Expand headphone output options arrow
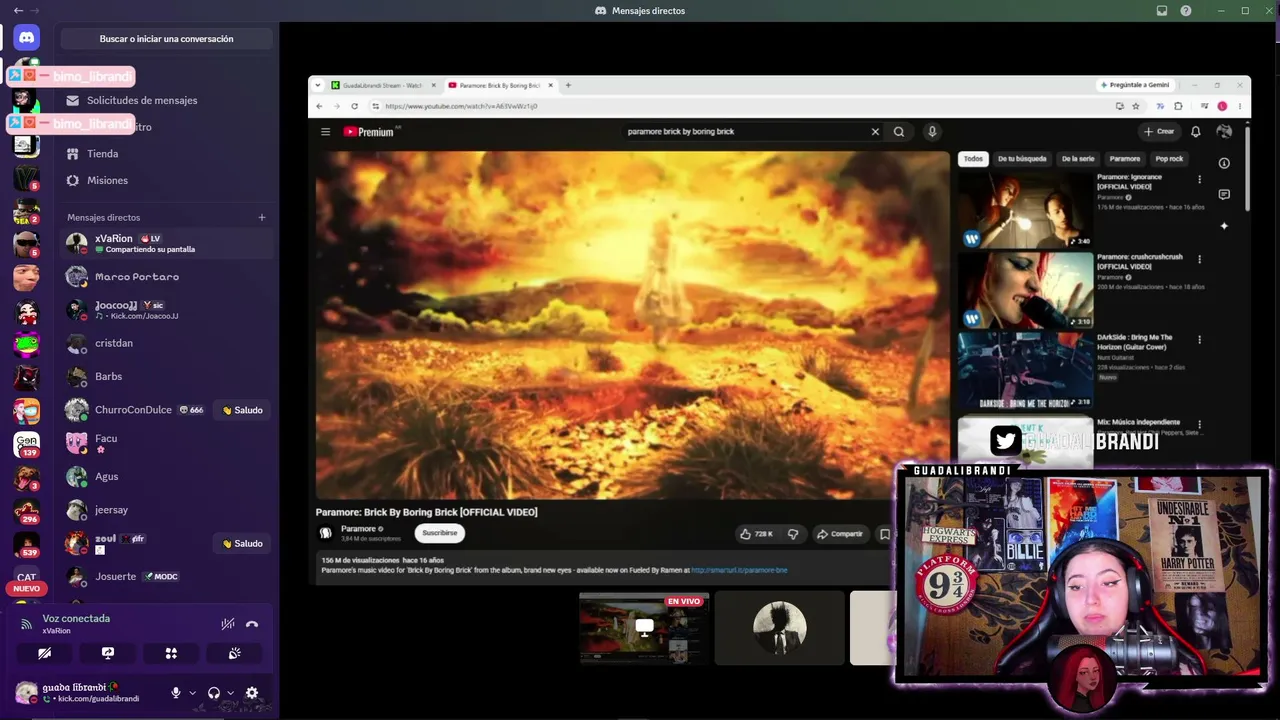The image size is (1280, 720). pyautogui.click(x=230, y=693)
